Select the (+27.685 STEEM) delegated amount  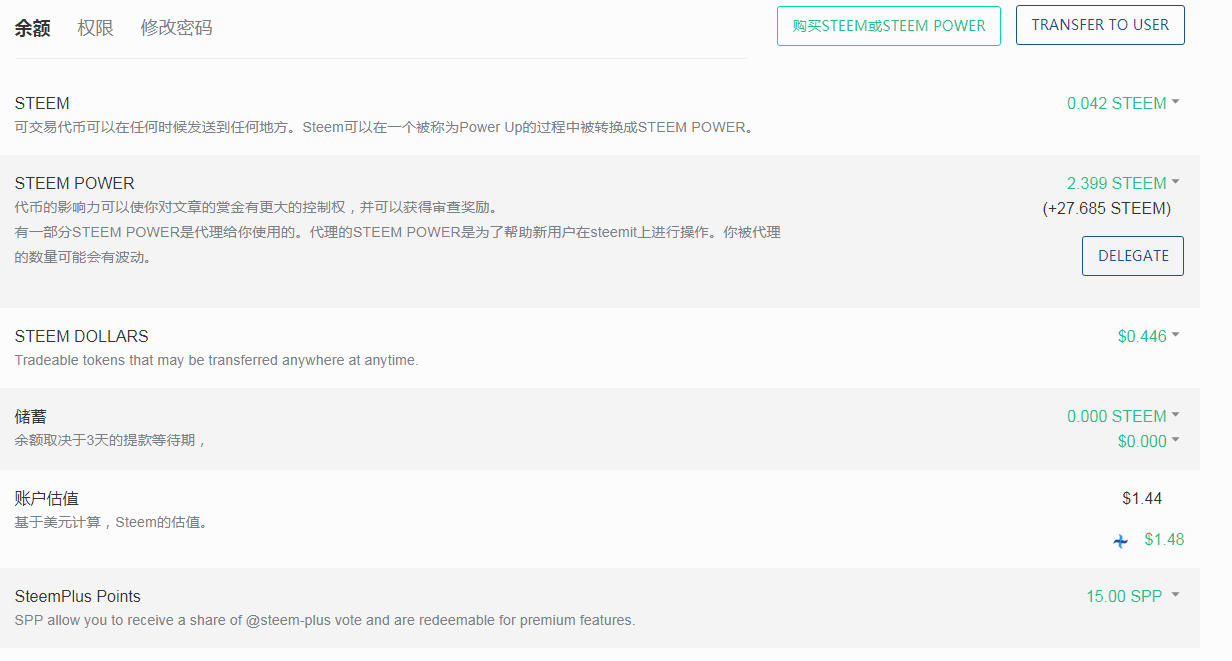point(1106,208)
